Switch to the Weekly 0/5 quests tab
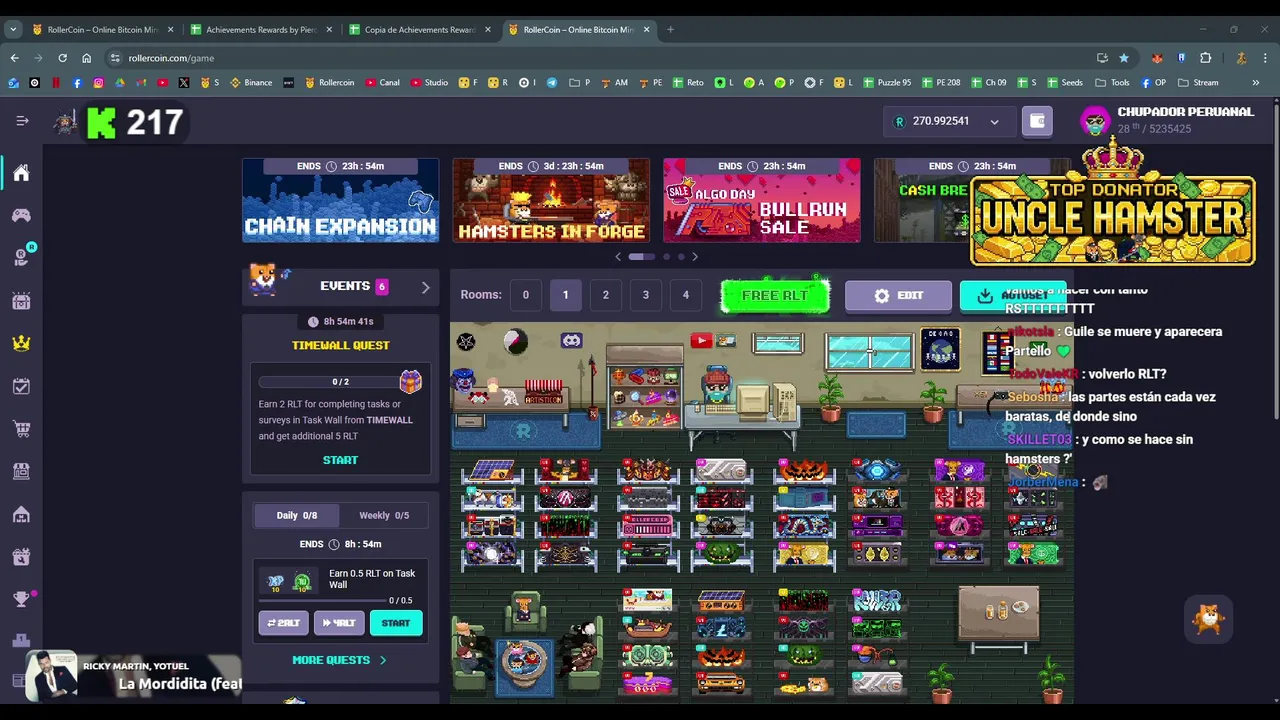 tap(384, 515)
